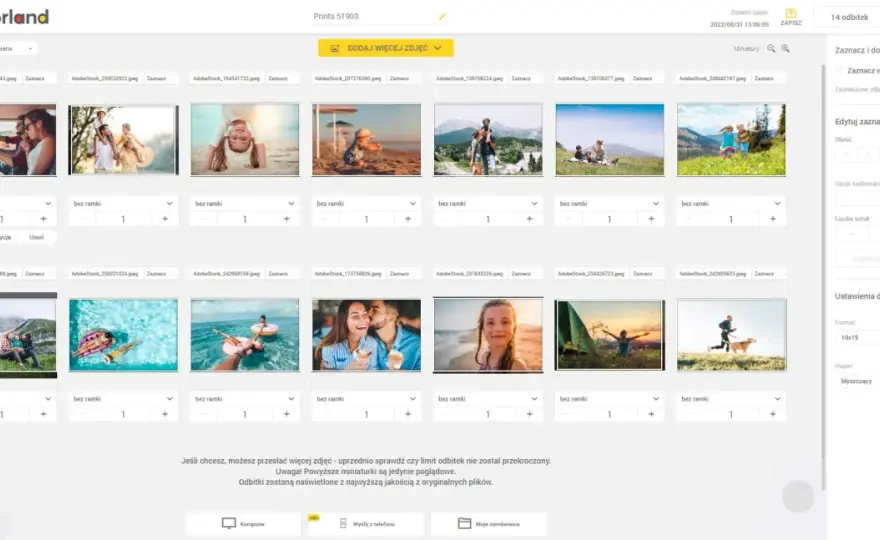Select the upside-down girl on beach thumbnail
Image resolution: width=880 pixels, height=540 pixels.
pos(245,140)
